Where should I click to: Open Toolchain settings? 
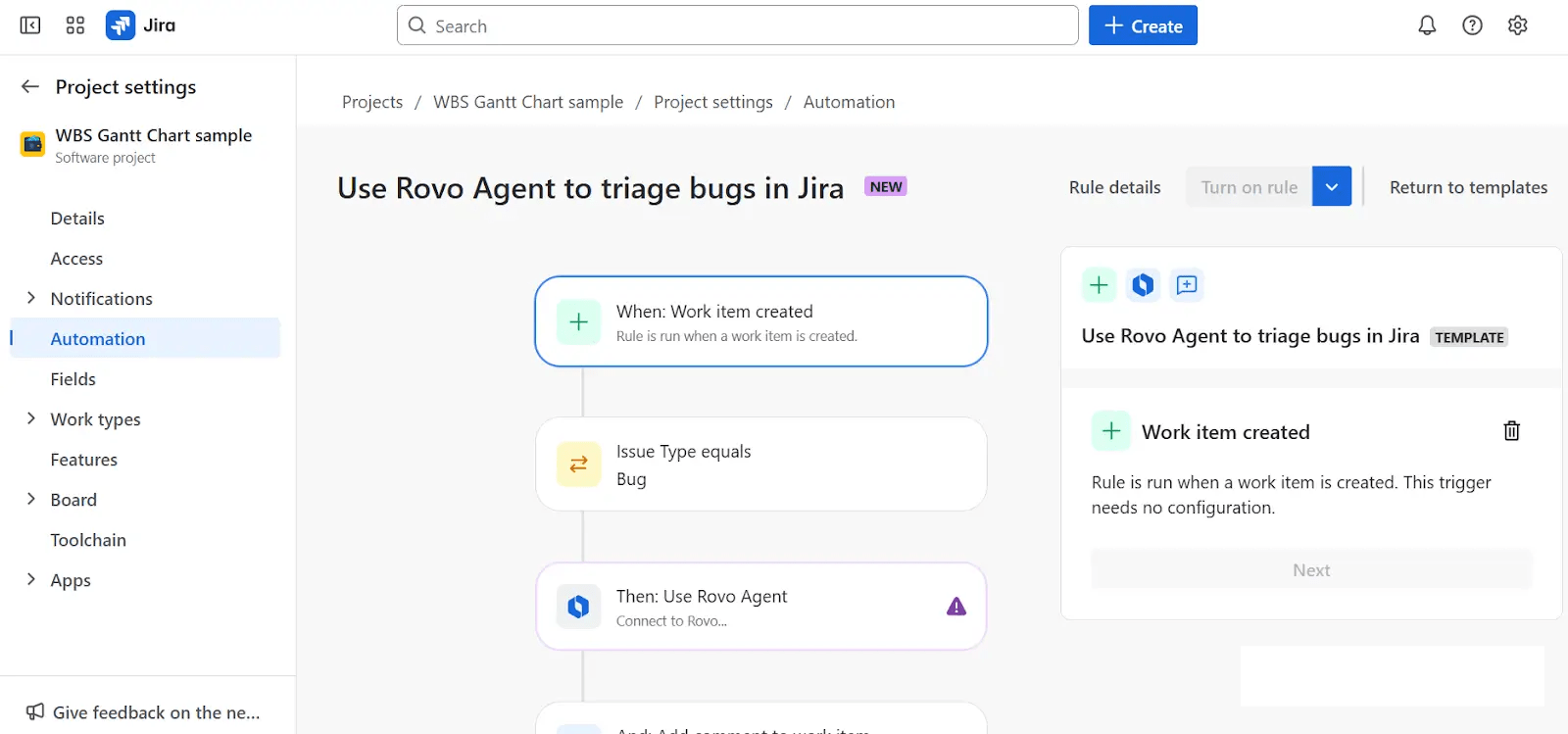tap(88, 540)
